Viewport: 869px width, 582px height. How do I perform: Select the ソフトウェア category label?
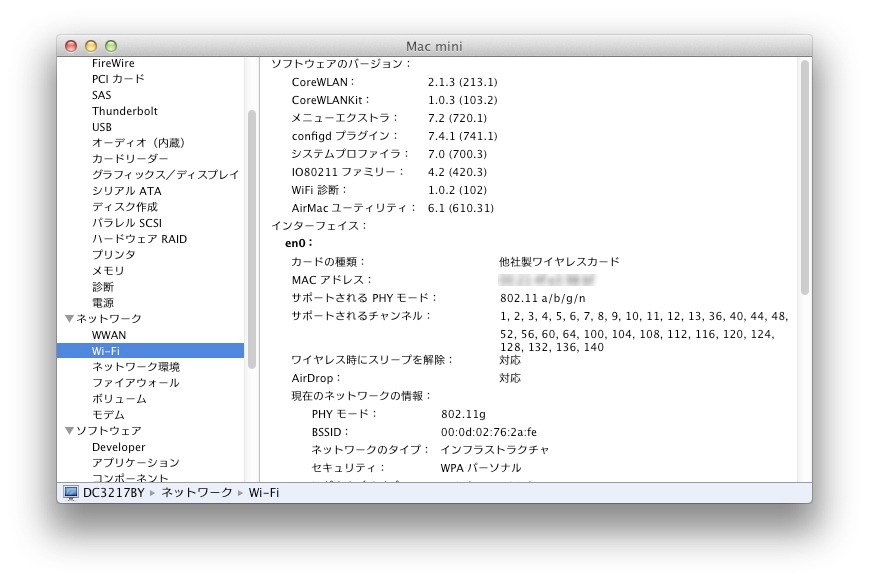109,431
